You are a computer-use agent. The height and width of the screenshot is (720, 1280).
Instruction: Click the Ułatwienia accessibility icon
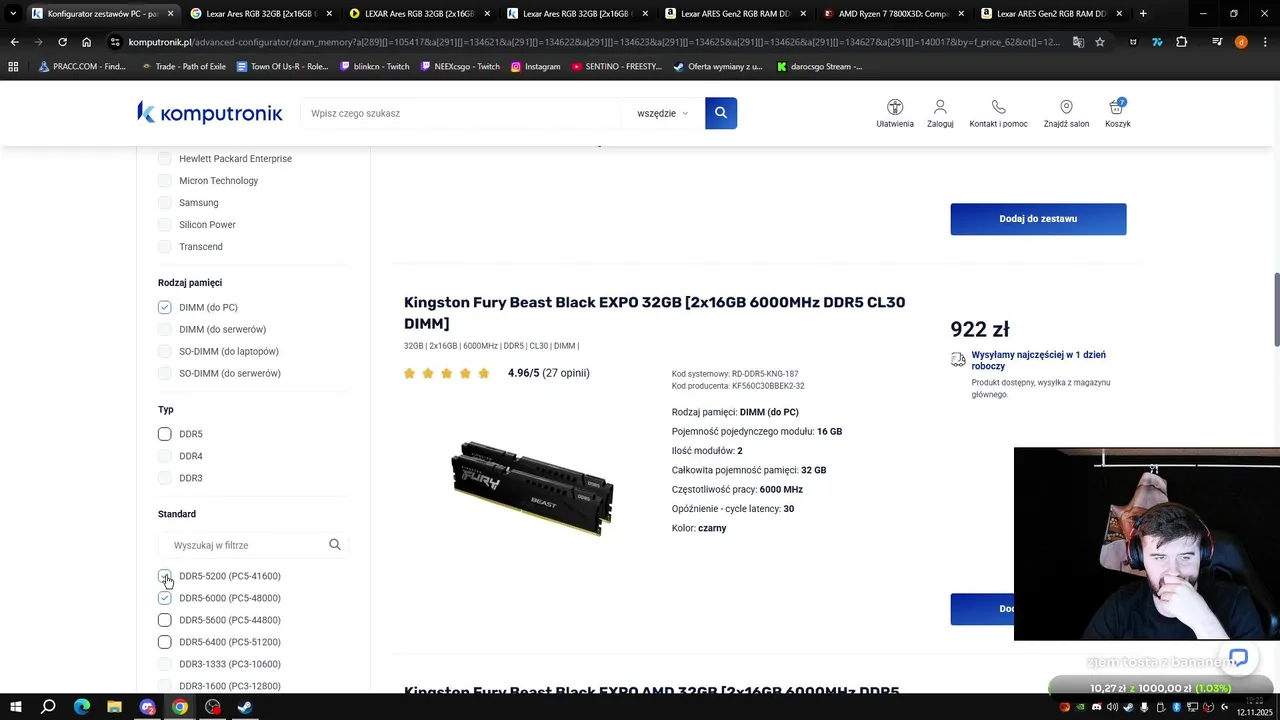[895, 107]
